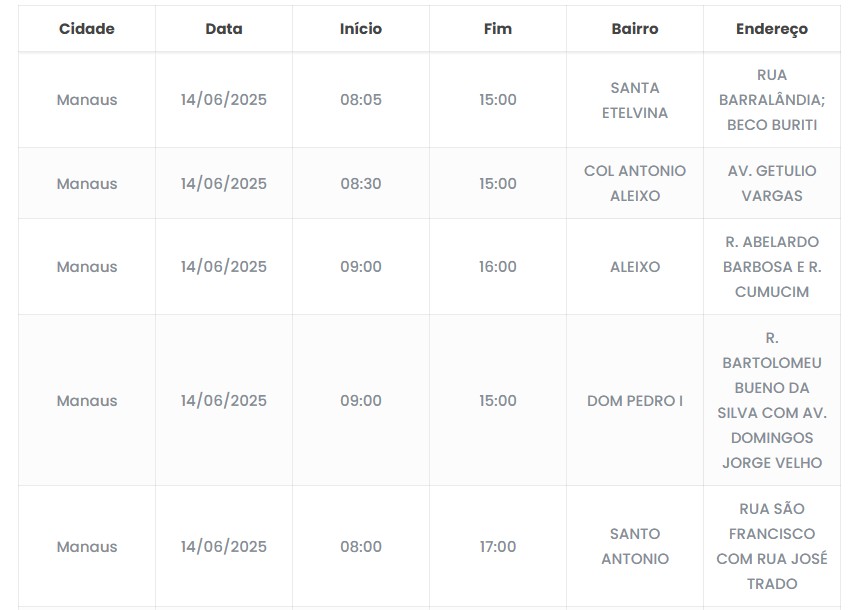Click the RUA BARRALÂNDIA; BECO BURITI address
The width and height of the screenshot is (855, 610).
click(772, 100)
